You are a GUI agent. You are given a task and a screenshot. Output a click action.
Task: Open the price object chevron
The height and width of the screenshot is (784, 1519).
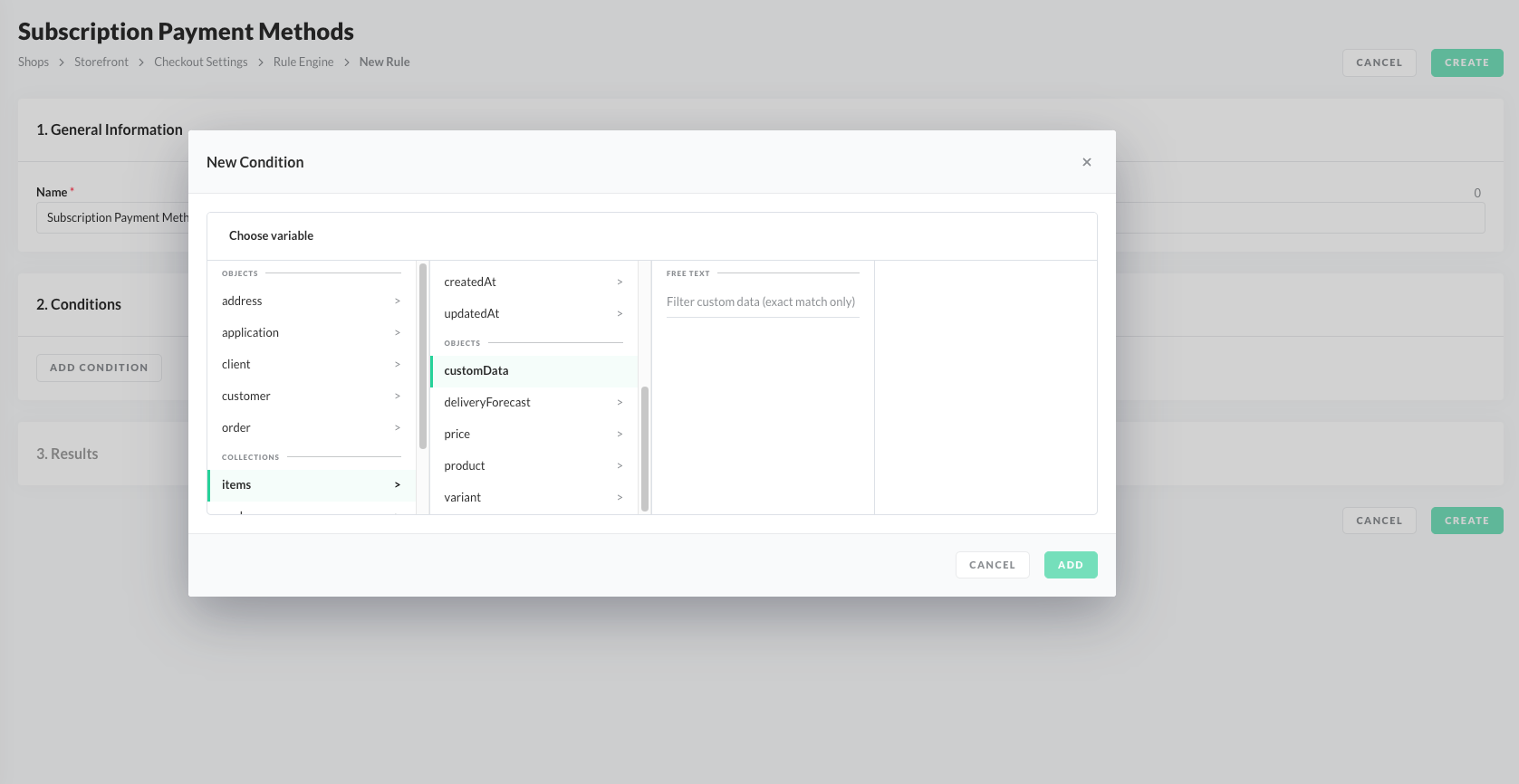pyautogui.click(x=620, y=435)
